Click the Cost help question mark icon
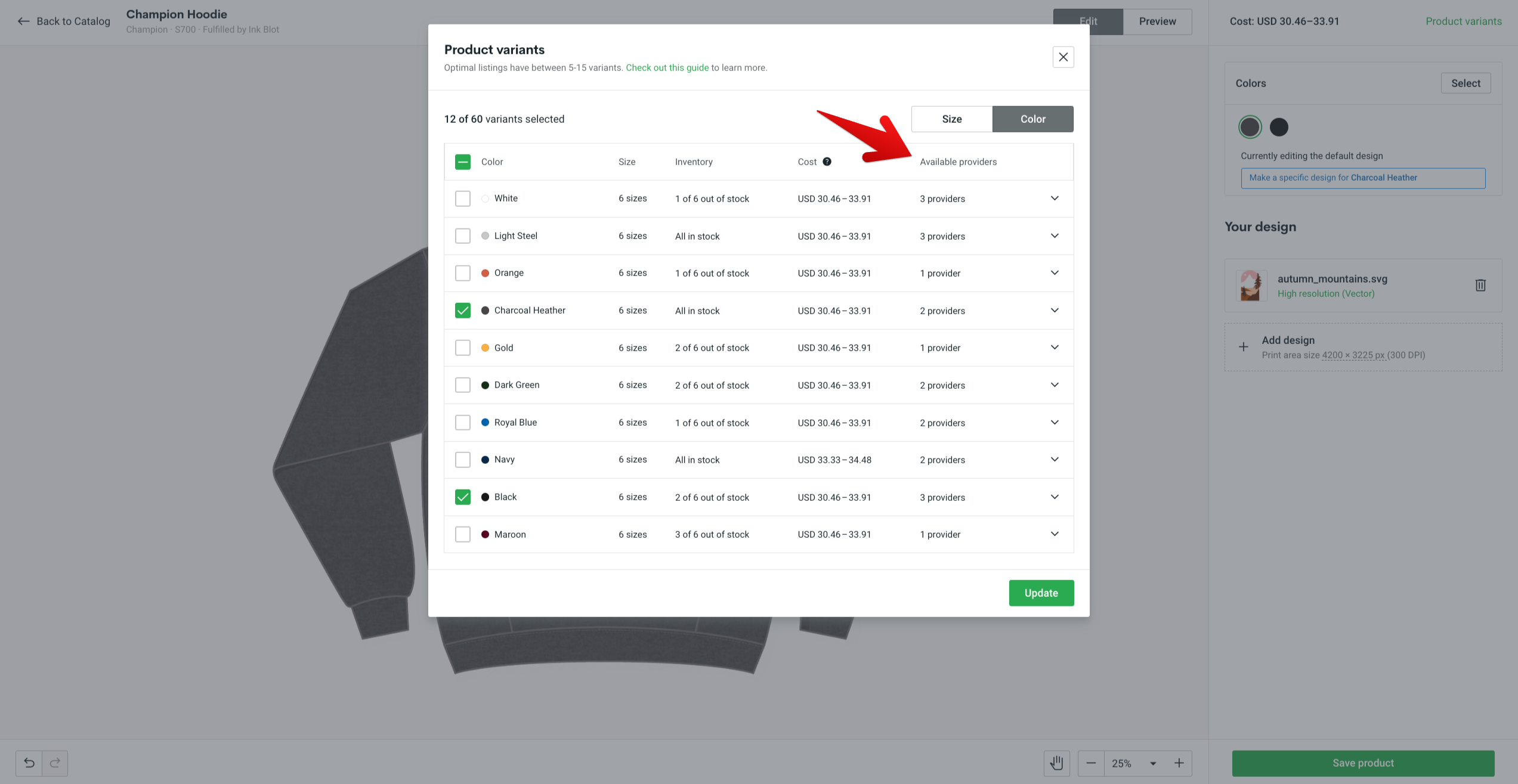Viewport: 1518px width, 784px height. [x=827, y=162]
